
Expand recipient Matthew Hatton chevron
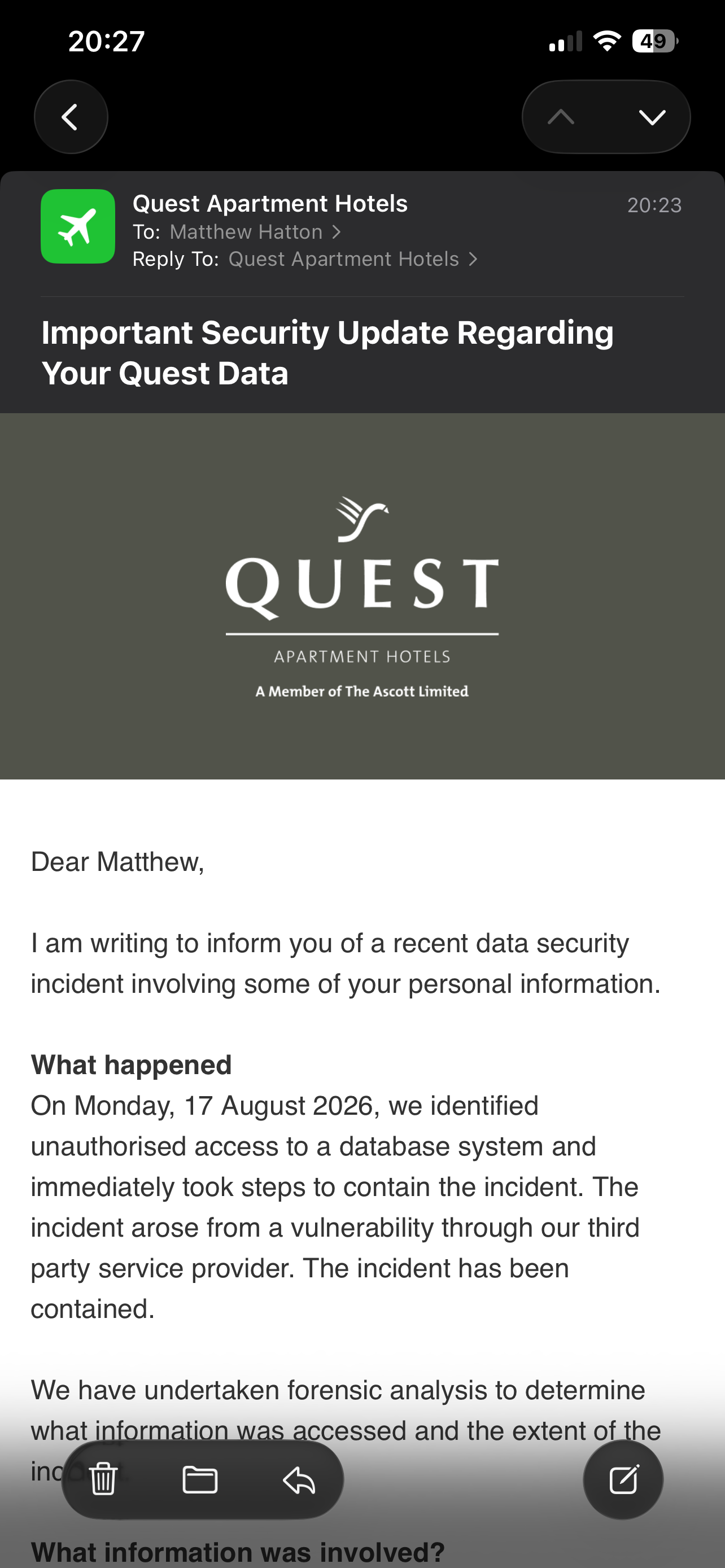[336, 232]
